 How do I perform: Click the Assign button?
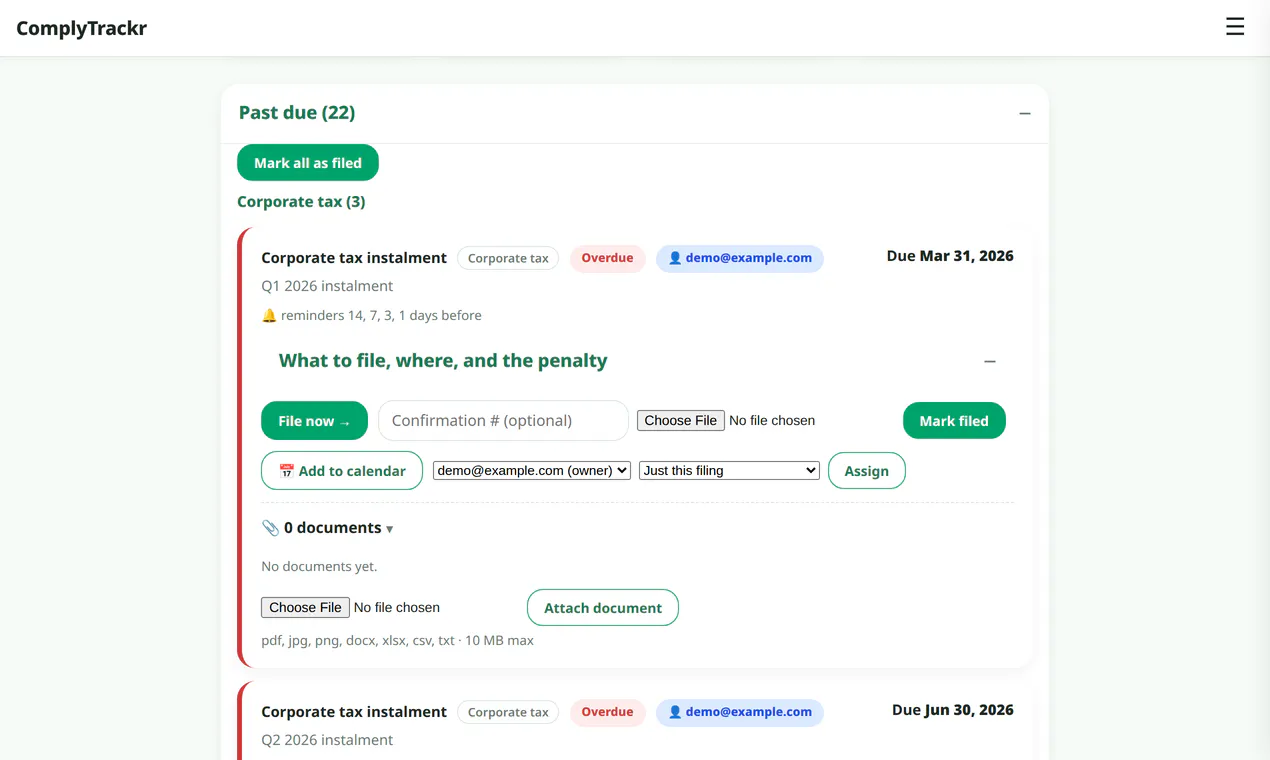[x=867, y=471]
